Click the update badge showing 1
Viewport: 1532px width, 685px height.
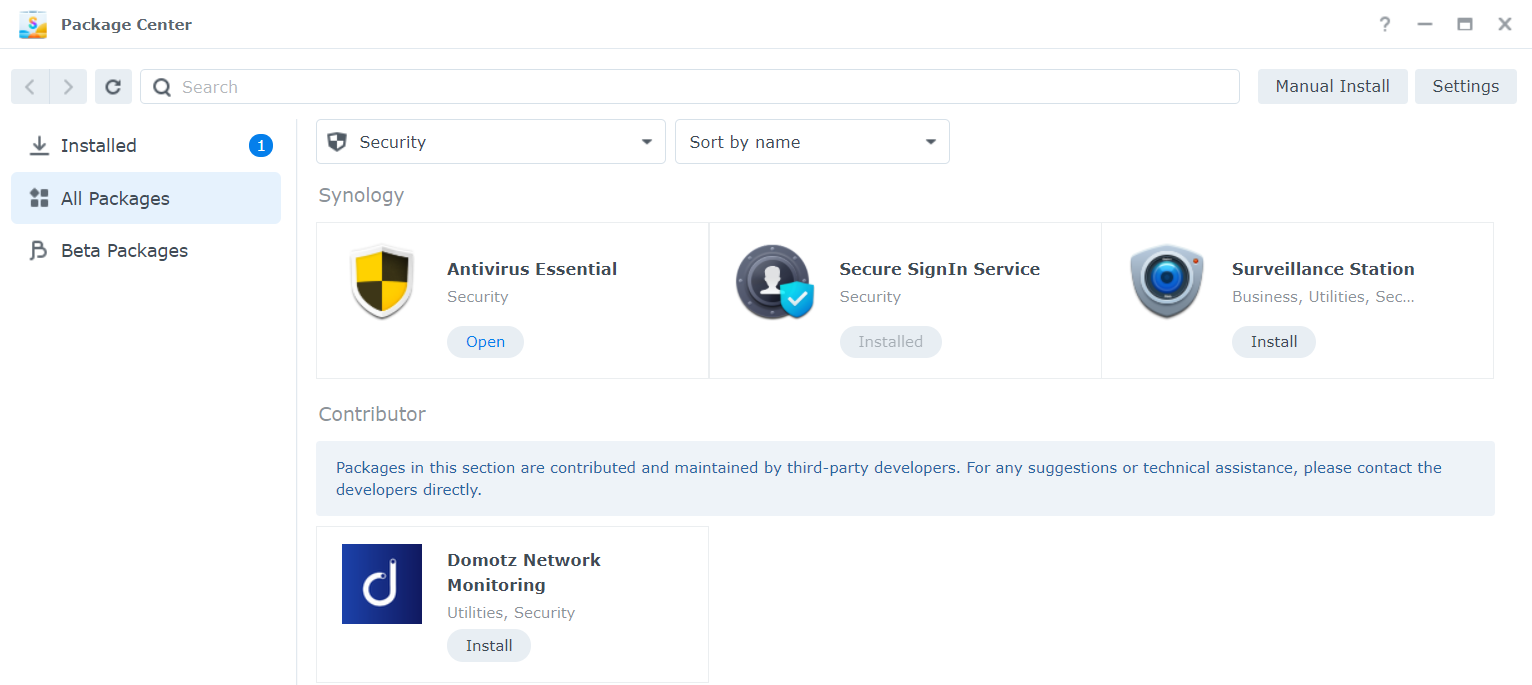[261, 146]
